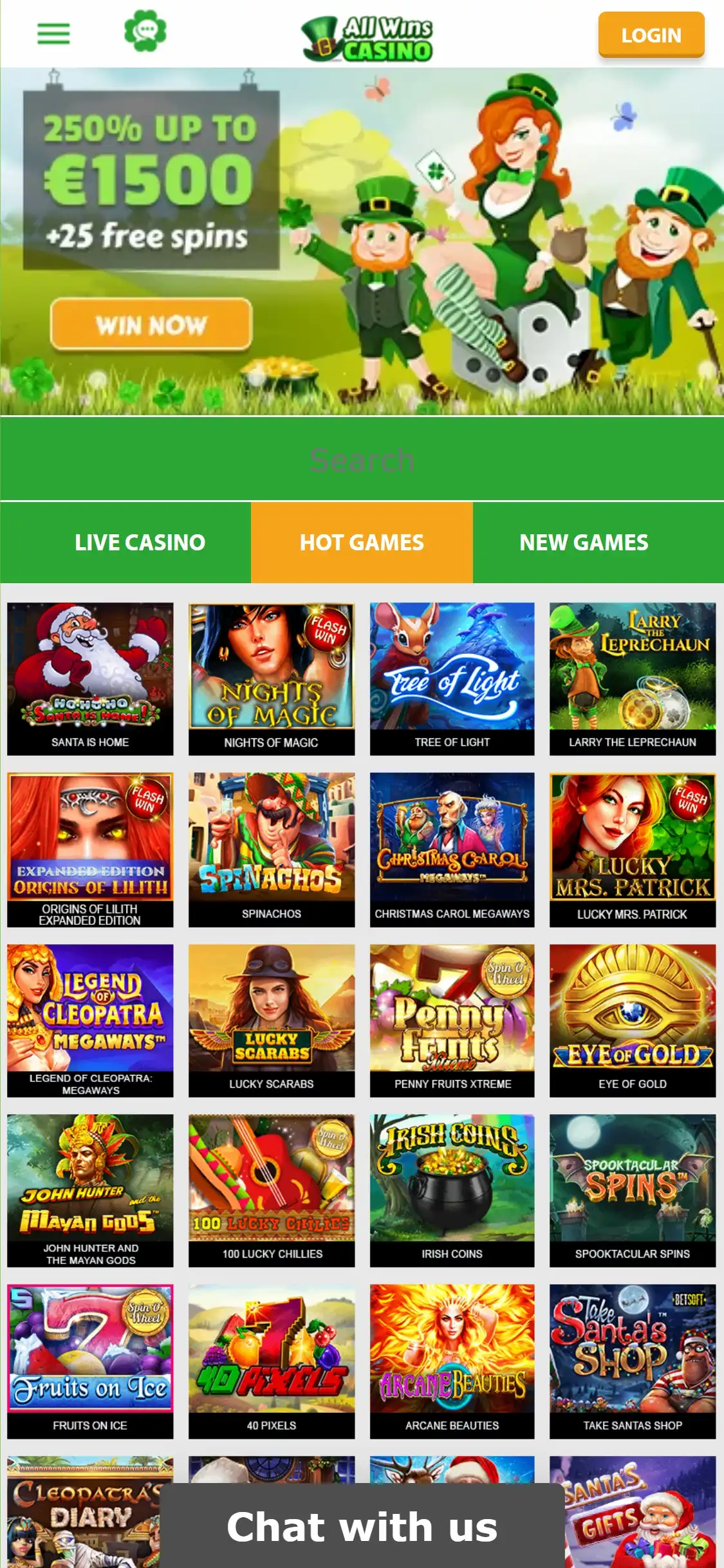Open the Spinachos slot thumbnail
724x1568 pixels.
tap(272, 850)
